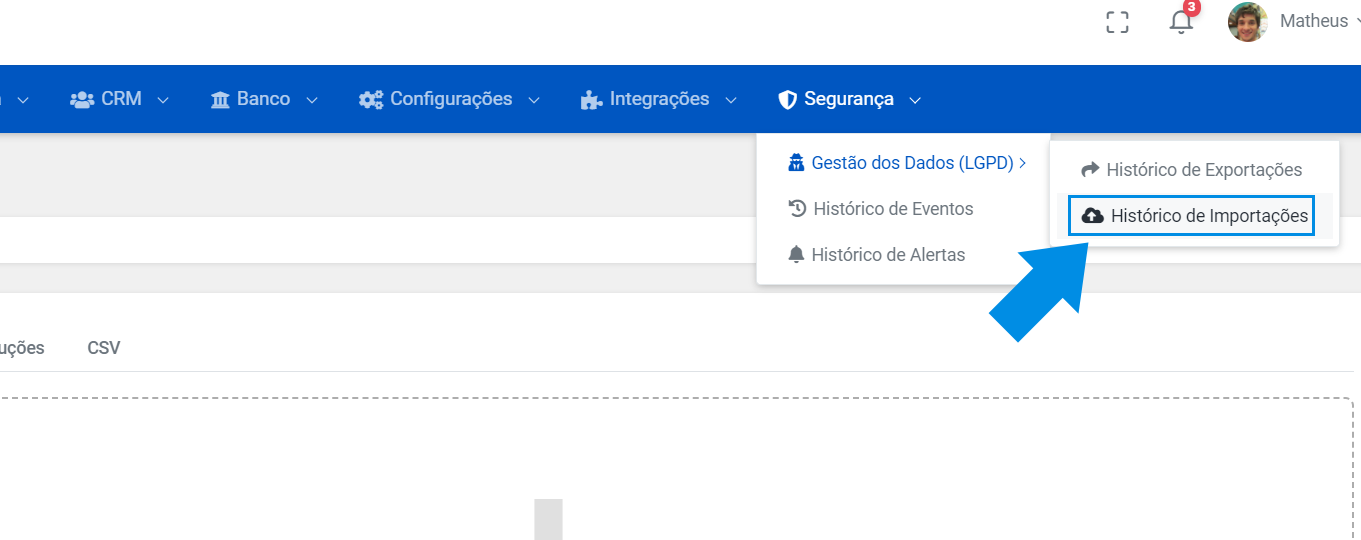Image resolution: width=1361 pixels, height=540 pixels.
Task: Expand the Configurações chevron arrow
Action: [534, 100]
